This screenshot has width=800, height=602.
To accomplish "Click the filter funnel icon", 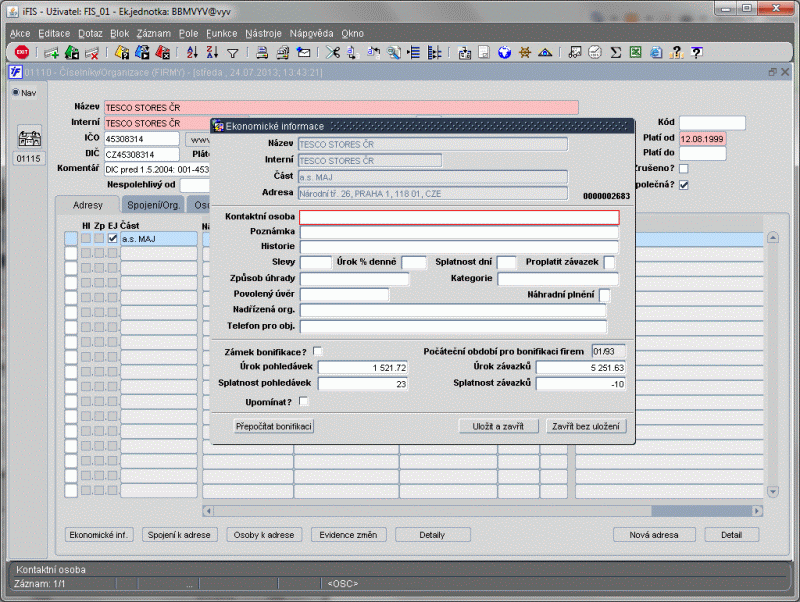I will click(232, 52).
